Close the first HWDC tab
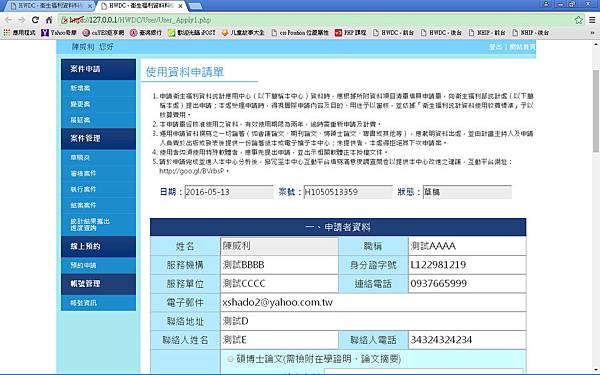Viewport: 600px width, 375px height. [90, 6]
